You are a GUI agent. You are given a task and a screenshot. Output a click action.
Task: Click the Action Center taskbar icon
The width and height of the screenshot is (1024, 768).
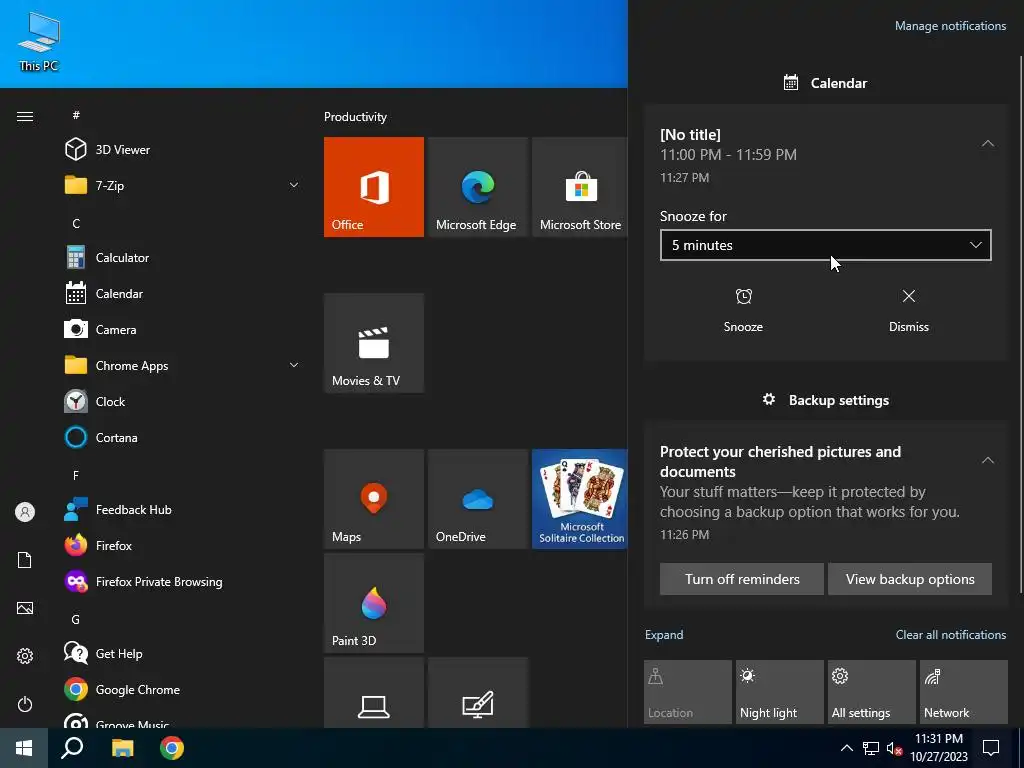[991, 748]
